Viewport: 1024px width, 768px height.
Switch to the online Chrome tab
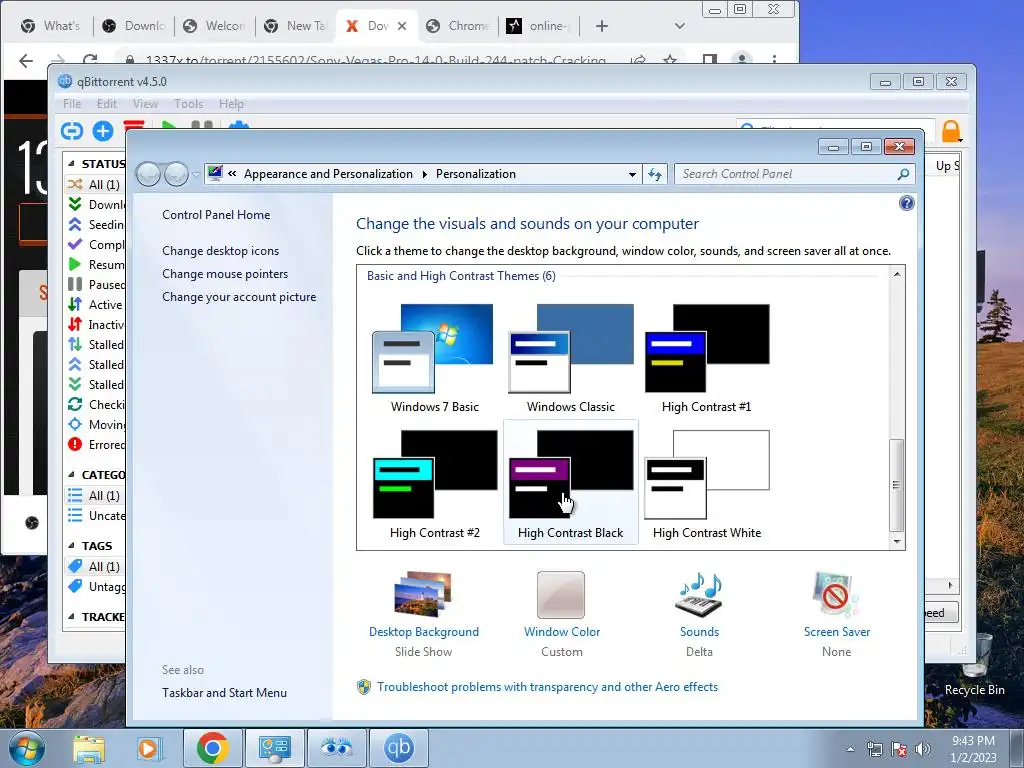click(539, 26)
